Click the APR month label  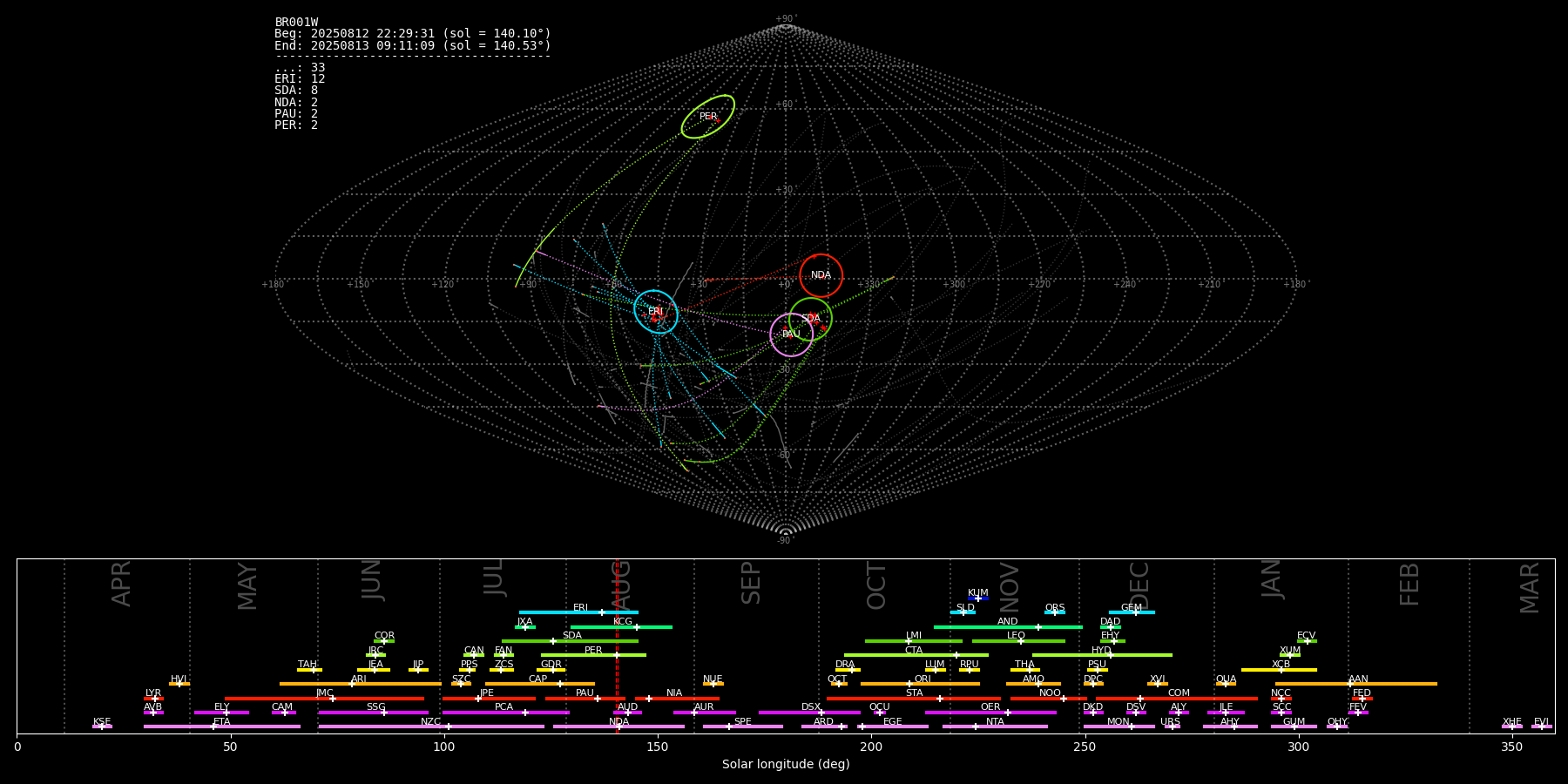click(x=121, y=583)
